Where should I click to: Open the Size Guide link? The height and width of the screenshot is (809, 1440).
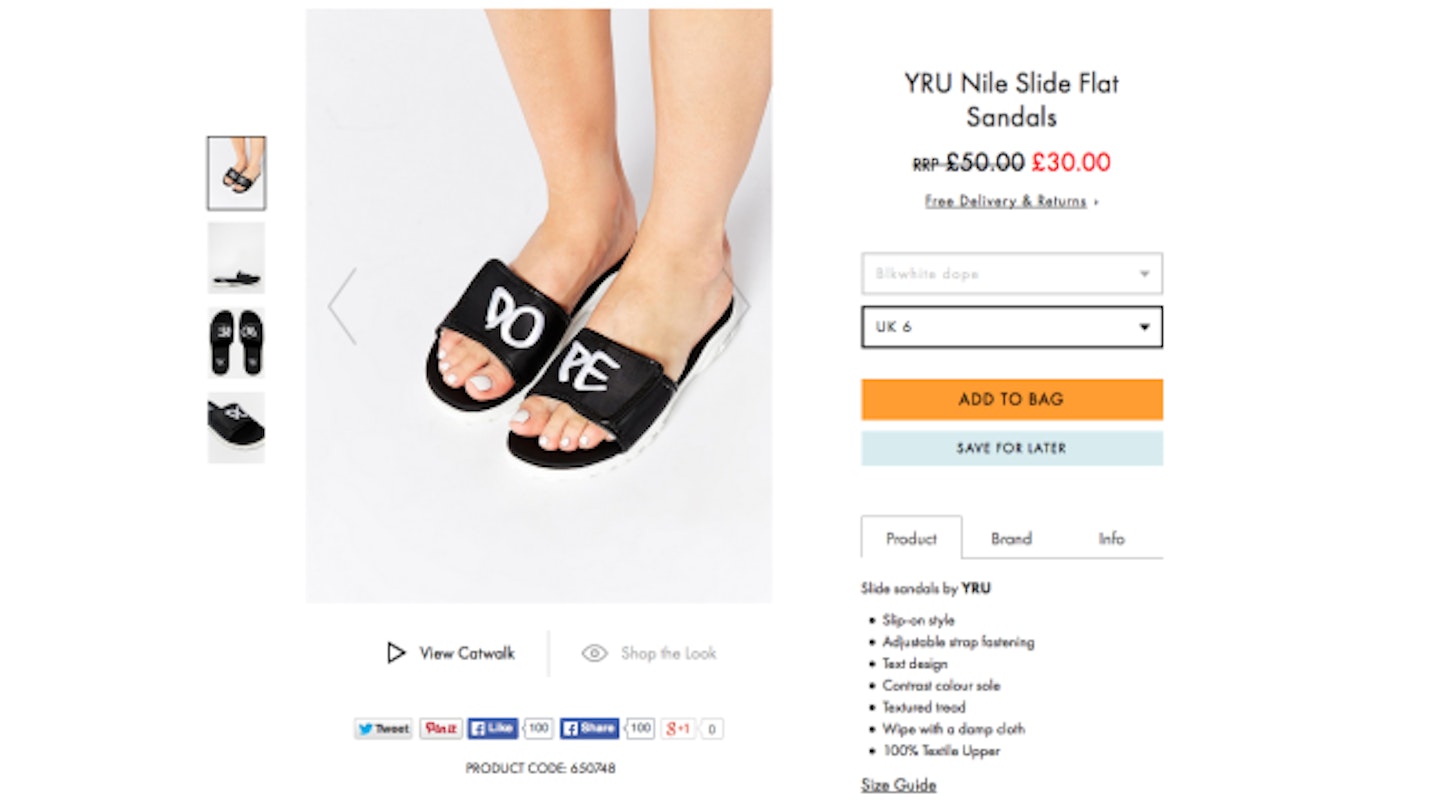coord(898,785)
